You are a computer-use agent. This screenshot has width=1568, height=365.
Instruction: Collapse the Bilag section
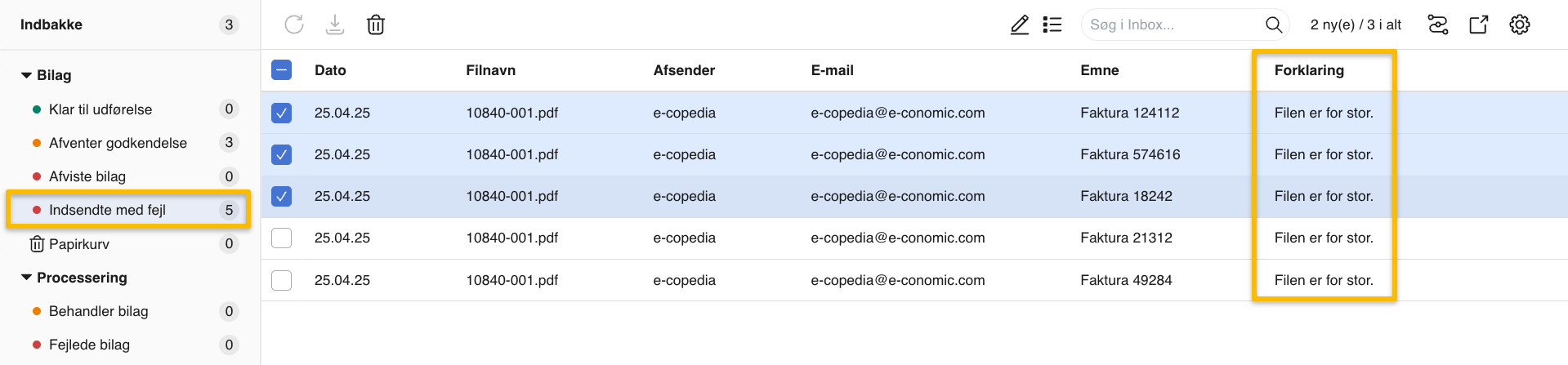tap(26, 75)
